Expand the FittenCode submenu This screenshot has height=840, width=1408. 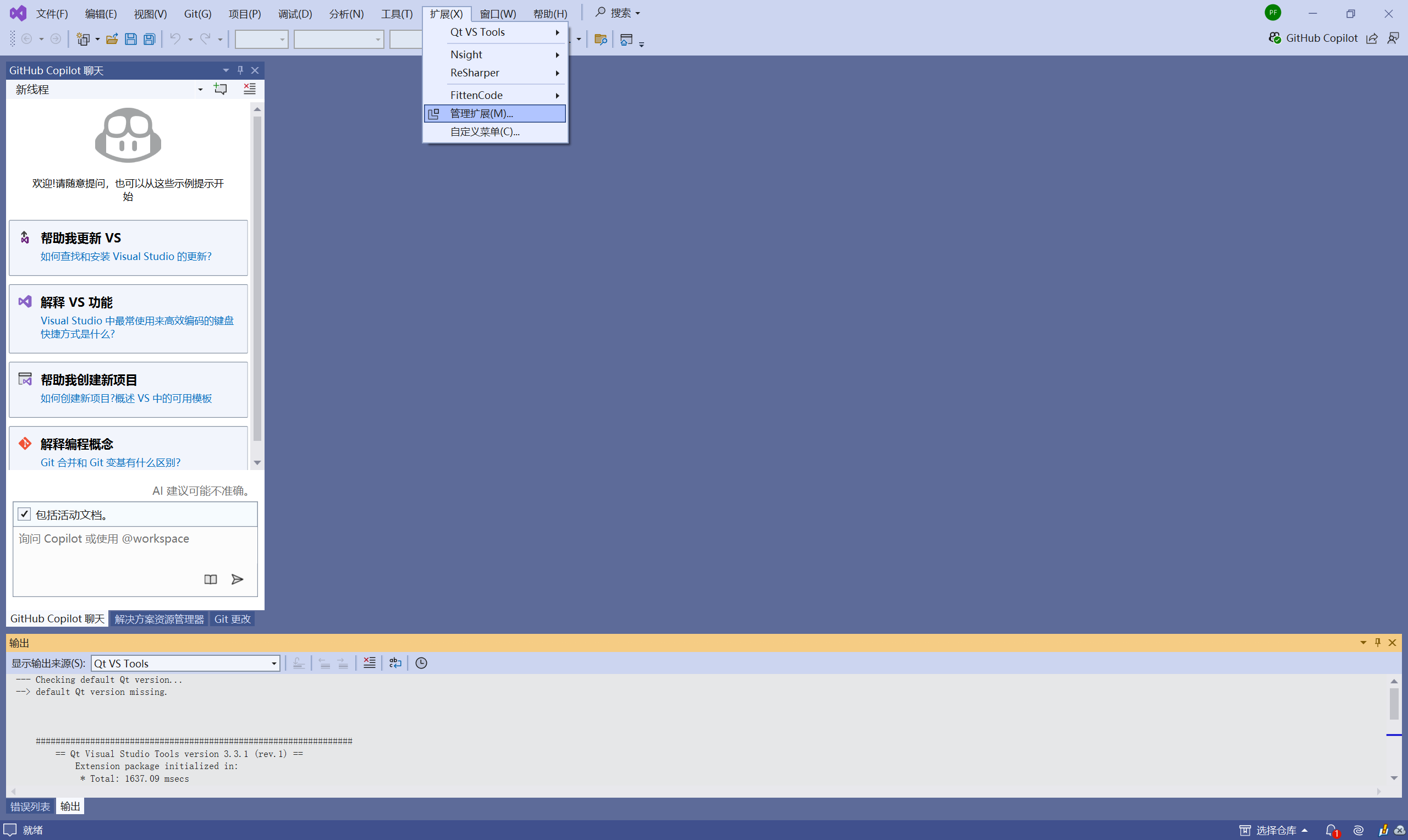495,95
